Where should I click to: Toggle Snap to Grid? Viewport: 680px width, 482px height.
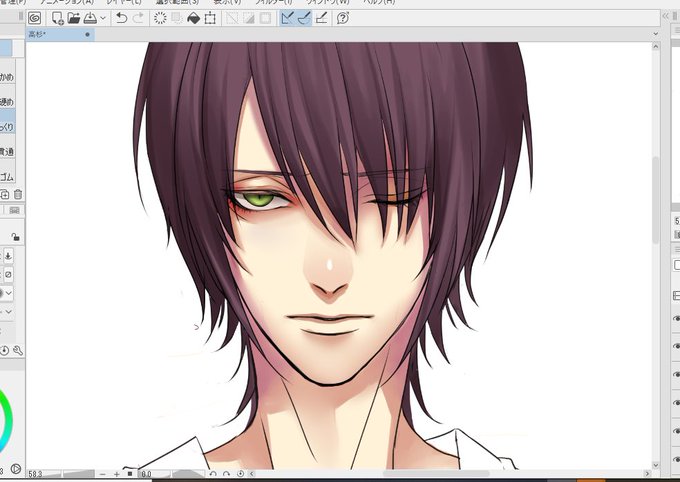321,18
